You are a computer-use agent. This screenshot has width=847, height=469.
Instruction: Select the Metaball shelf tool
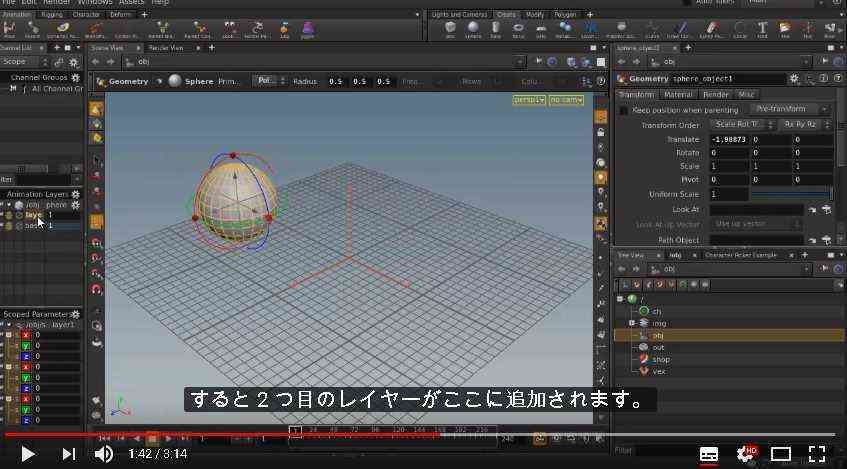(566, 29)
